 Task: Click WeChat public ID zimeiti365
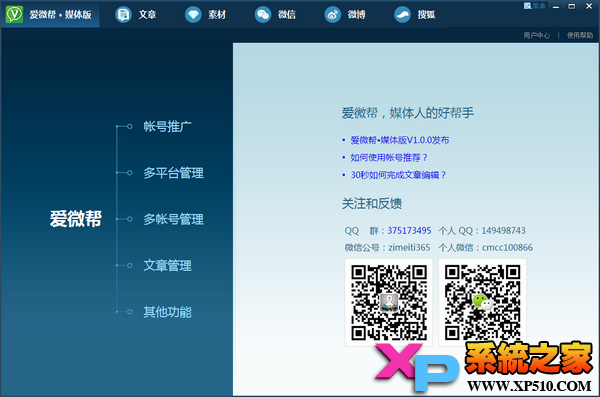pos(409,248)
